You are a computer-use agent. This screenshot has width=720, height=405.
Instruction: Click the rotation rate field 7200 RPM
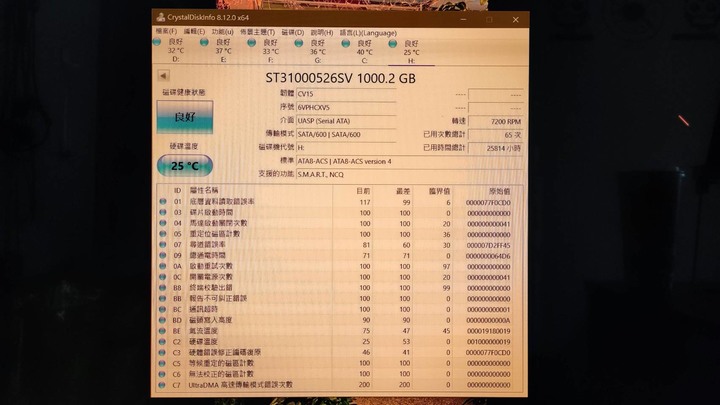tap(495, 122)
